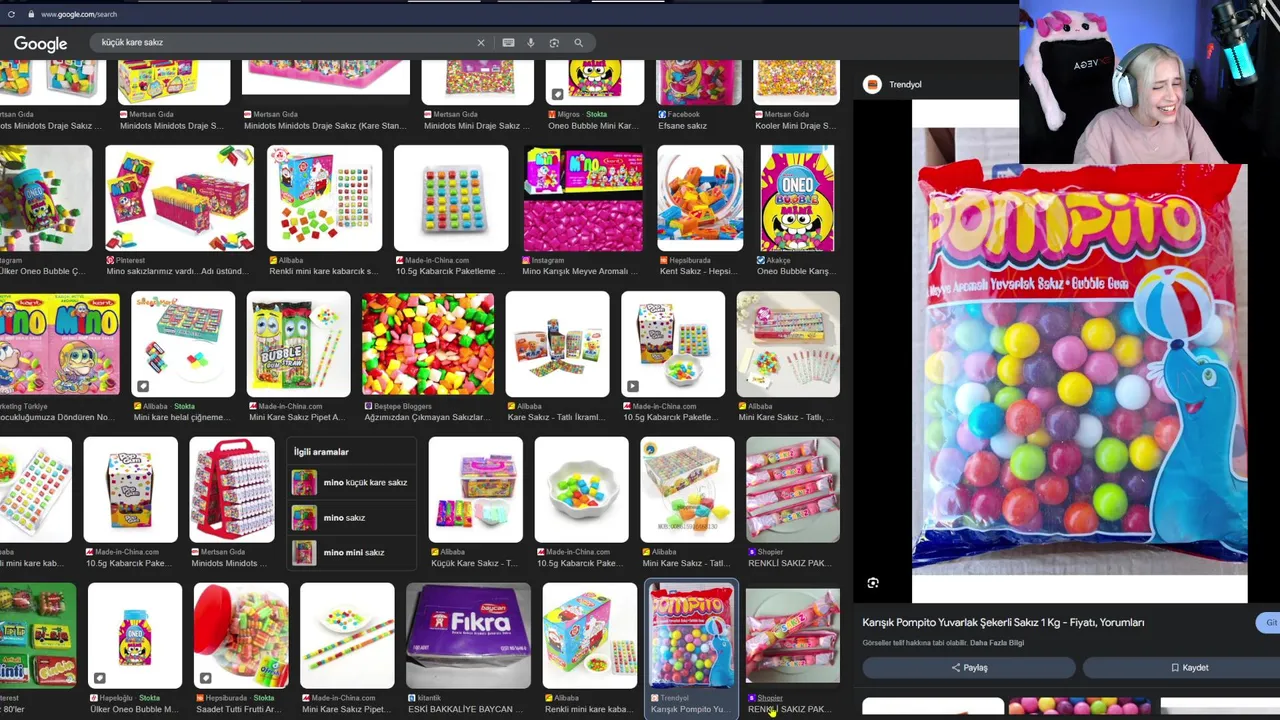Open the Saadet Tutti Frutti jar thumbnail
Image resolution: width=1280 pixels, height=720 pixels.
(x=241, y=637)
